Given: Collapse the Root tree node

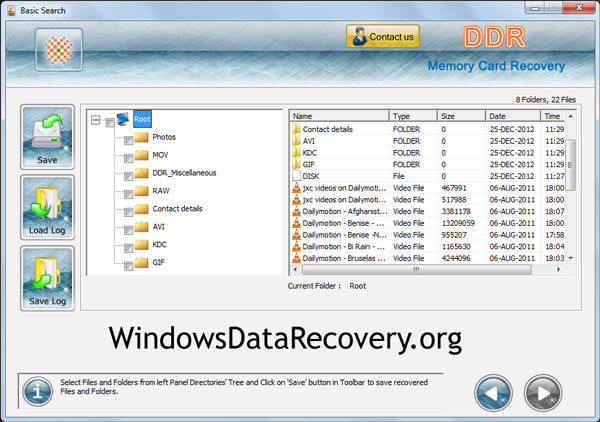Looking at the screenshot, I should (96, 120).
